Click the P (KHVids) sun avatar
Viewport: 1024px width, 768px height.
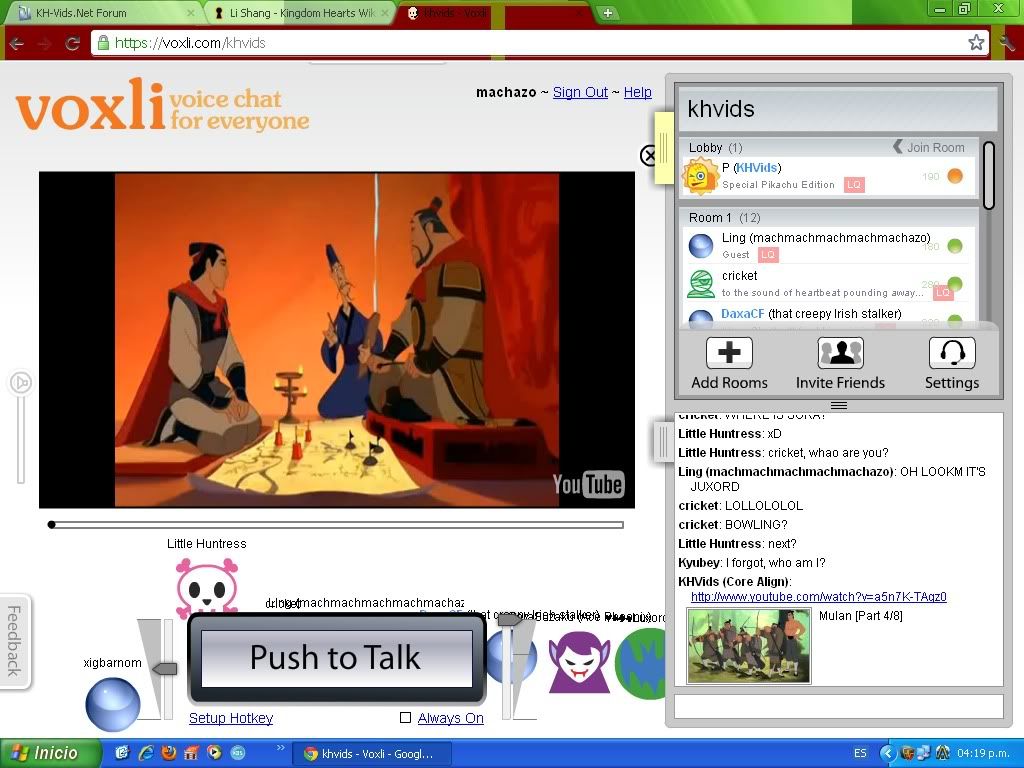coord(700,176)
